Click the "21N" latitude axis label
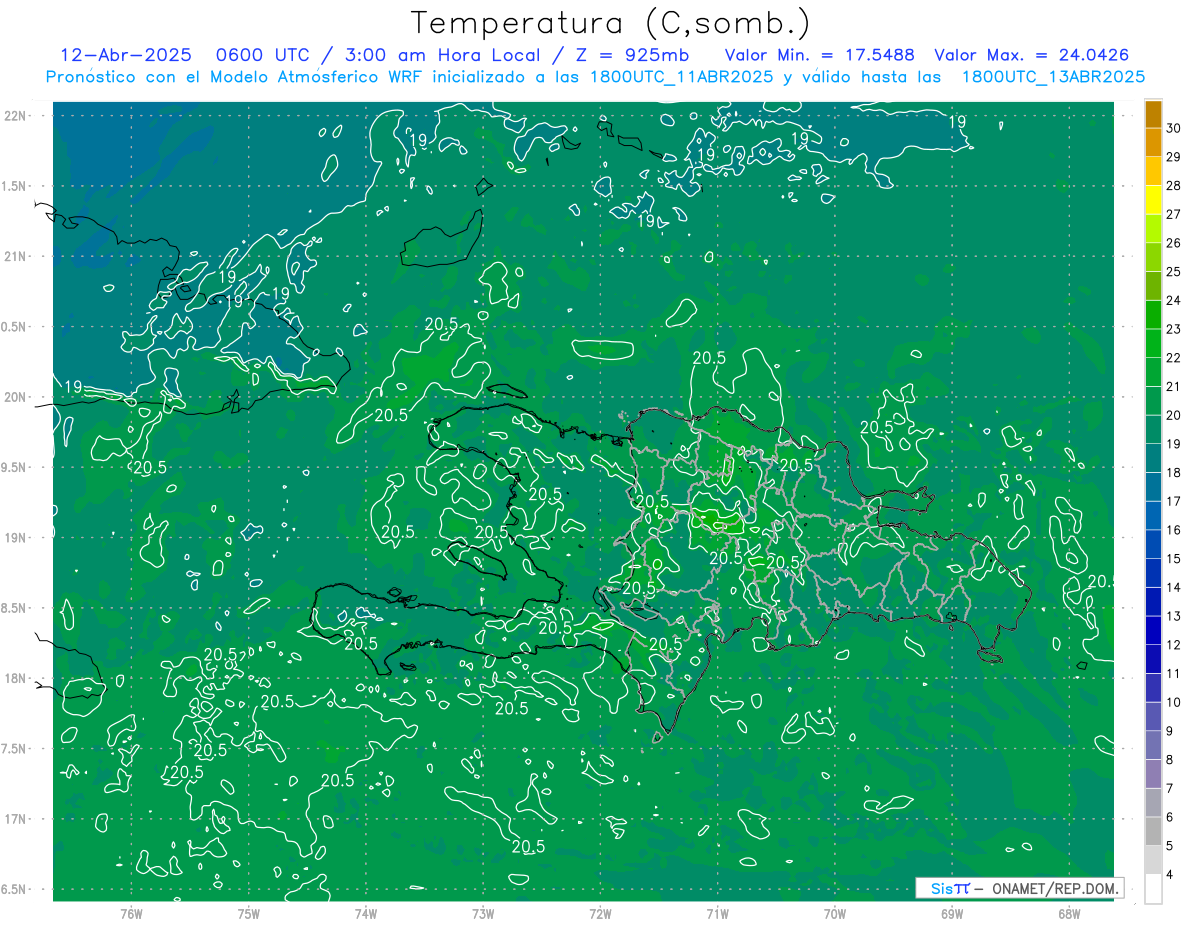Viewport: 1200px width, 927px height. click(x=17, y=256)
